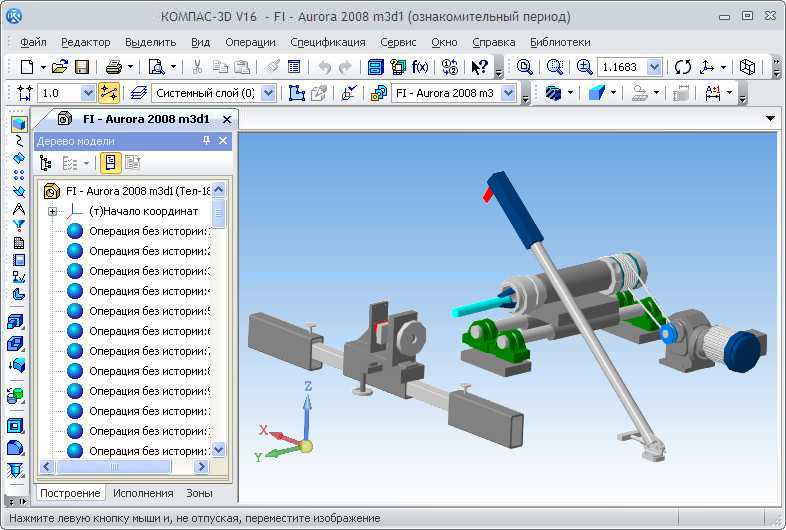Click the Rotate view icon
The width and height of the screenshot is (786, 530).
pos(682,67)
